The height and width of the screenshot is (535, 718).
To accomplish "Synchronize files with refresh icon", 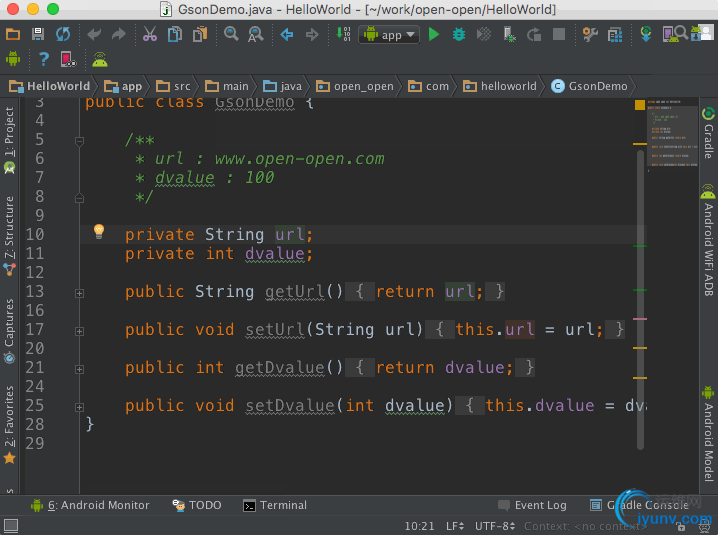I will [x=63, y=34].
